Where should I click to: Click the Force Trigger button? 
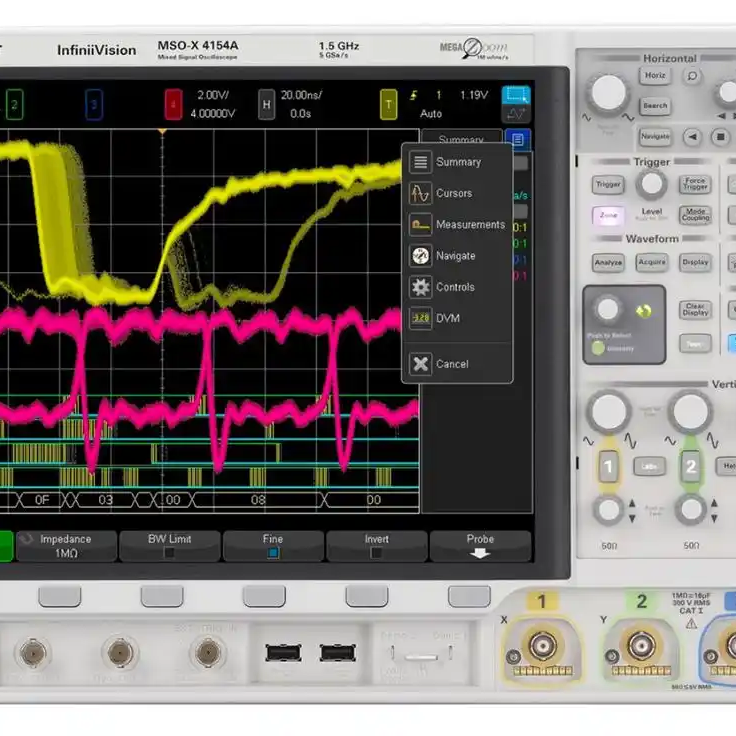pyautogui.click(x=695, y=184)
